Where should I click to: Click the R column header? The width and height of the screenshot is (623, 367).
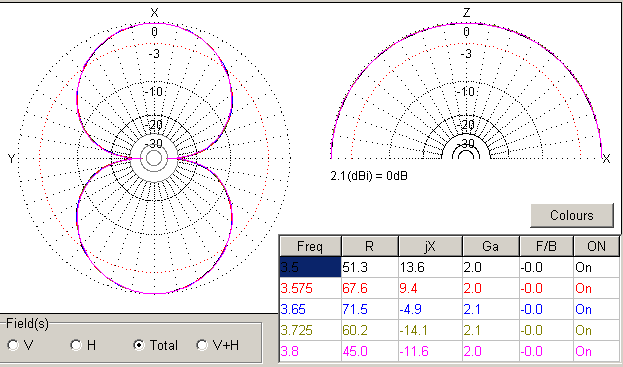[x=370, y=247]
